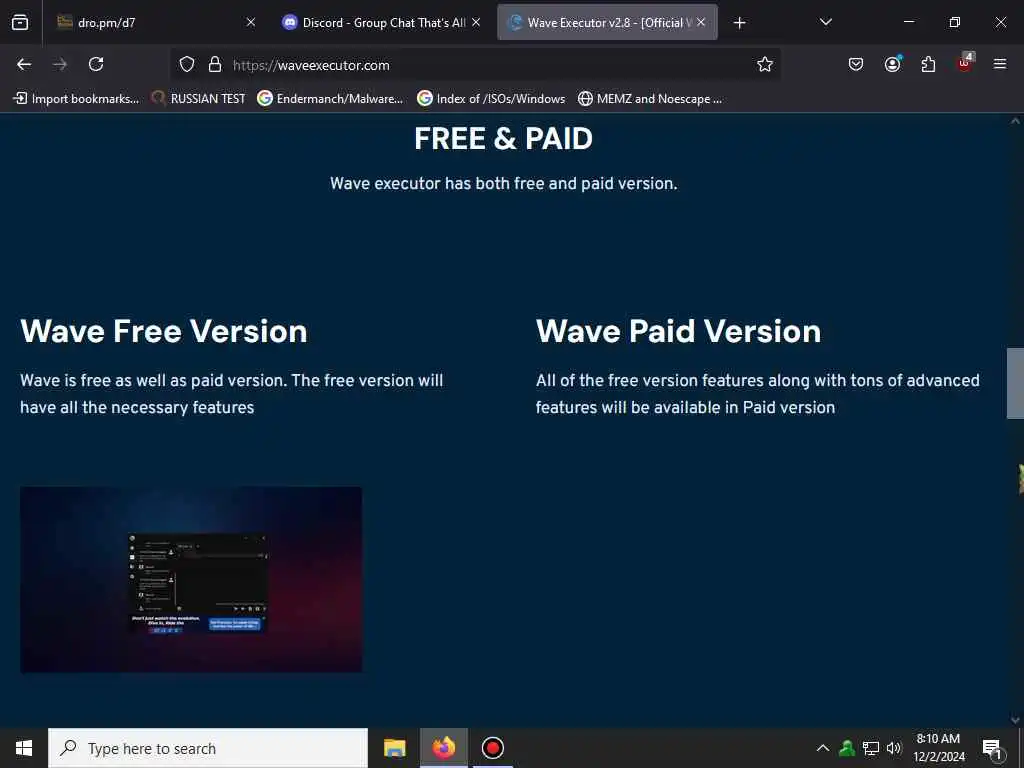Click the Firefox taskbar icon
The height and width of the screenshot is (768, 1024).
(443, 748)
